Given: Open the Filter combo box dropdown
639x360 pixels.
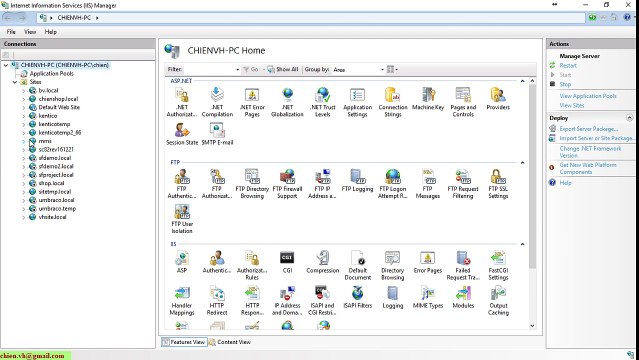Looking at the screenshot, I should tap(237, 70).
